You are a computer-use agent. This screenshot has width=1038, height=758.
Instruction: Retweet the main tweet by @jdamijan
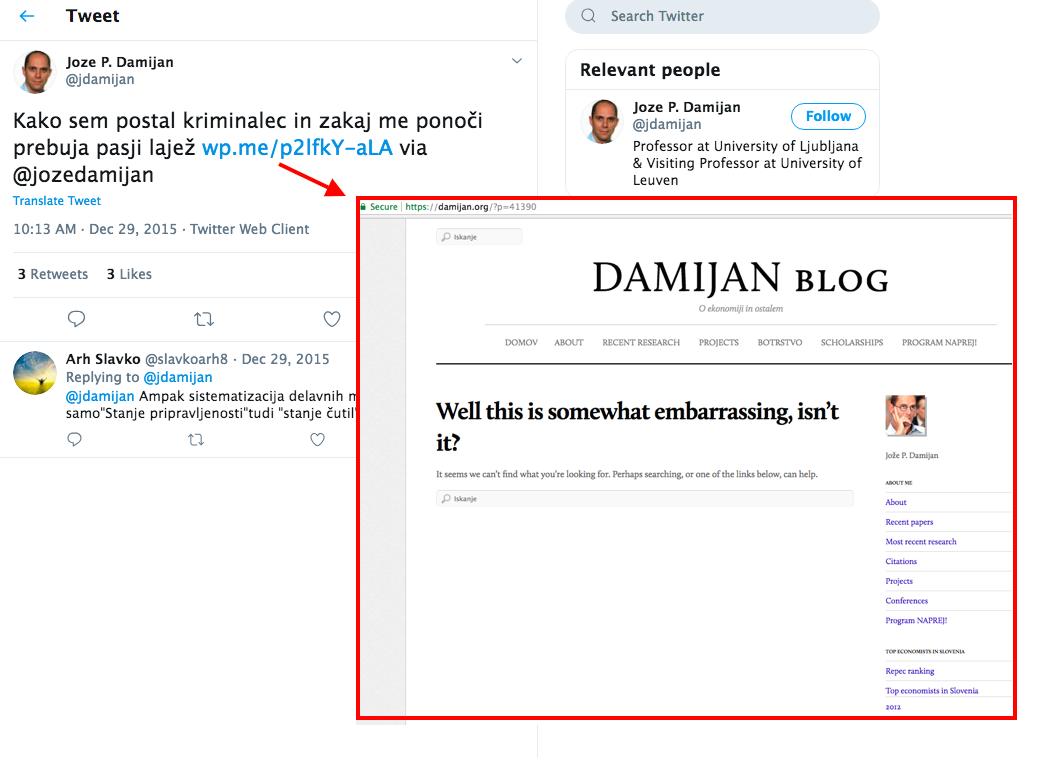[x=204, y=320]
